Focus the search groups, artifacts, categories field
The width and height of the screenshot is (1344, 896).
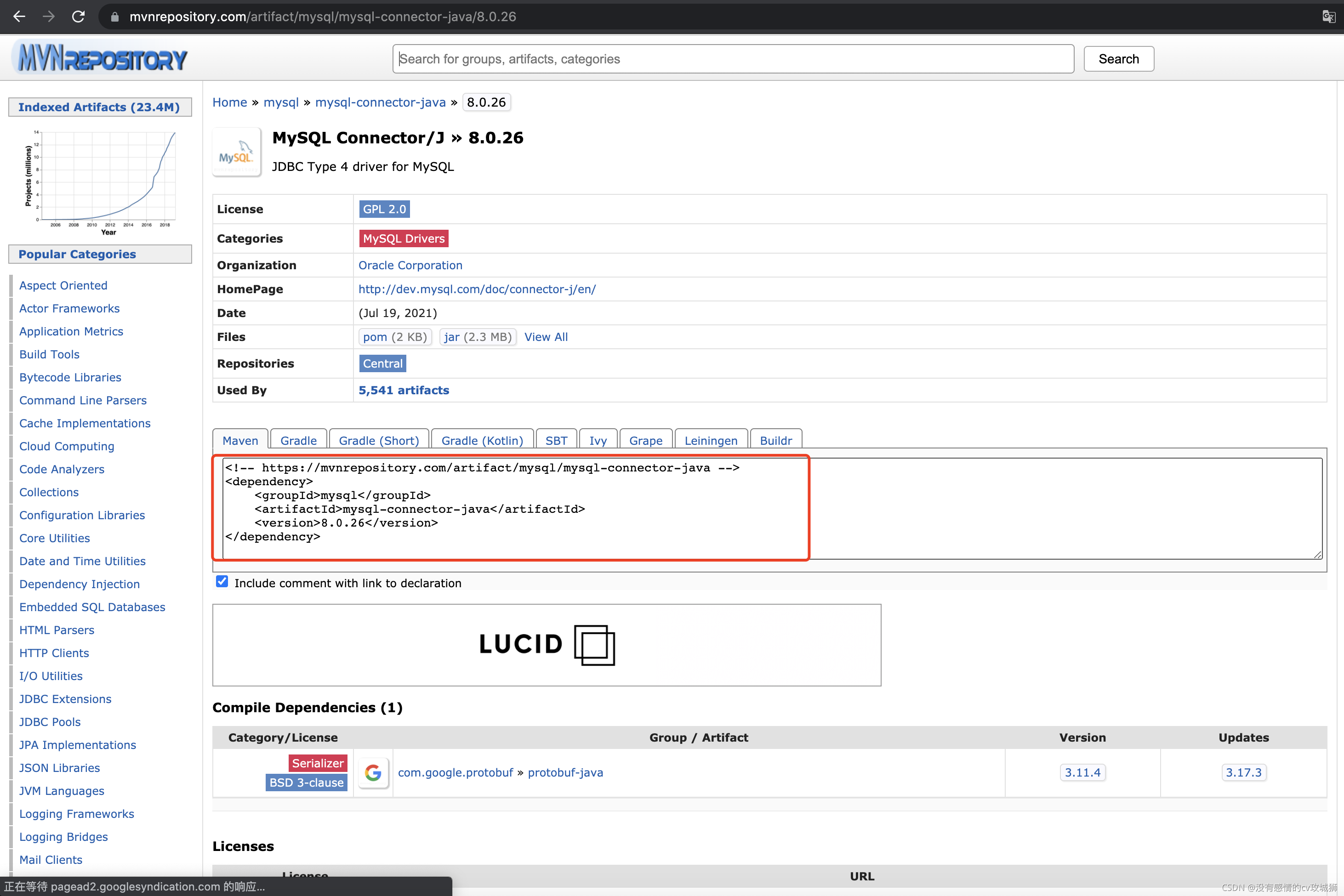733,59
